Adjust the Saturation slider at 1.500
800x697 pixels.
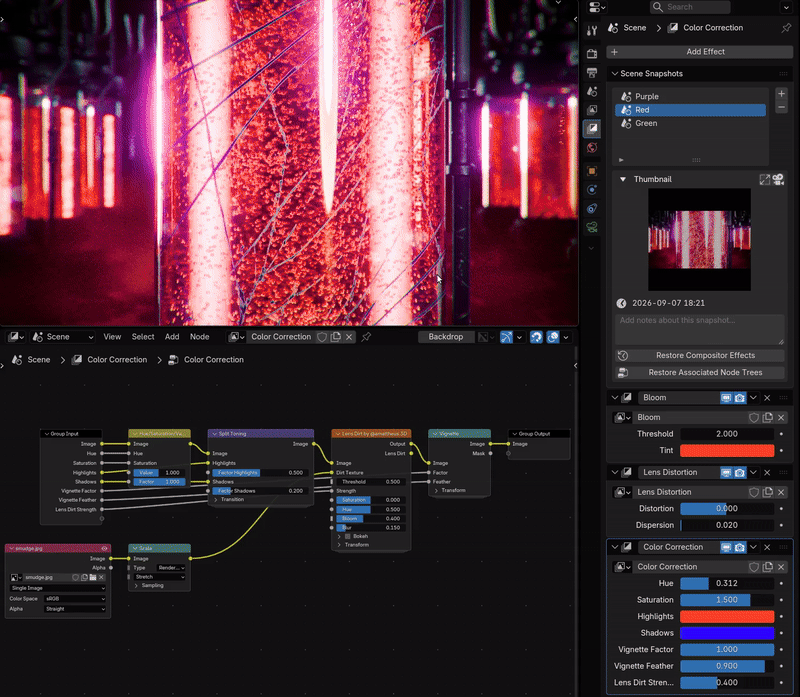click(x=727, y=600)
